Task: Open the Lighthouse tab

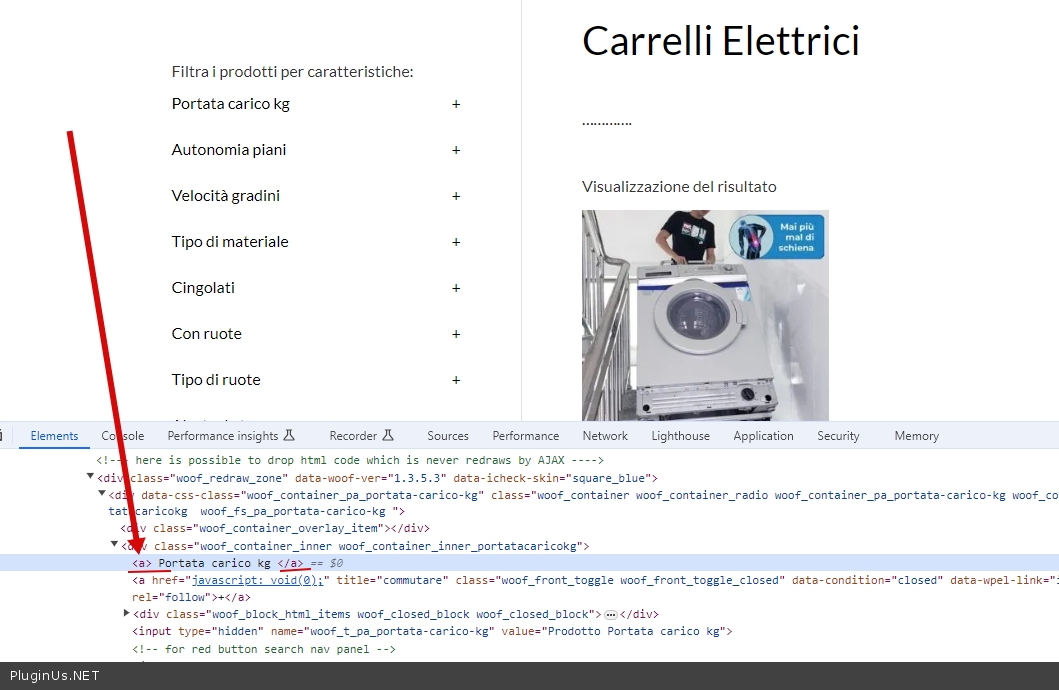Action: click(x=680, y=436)
